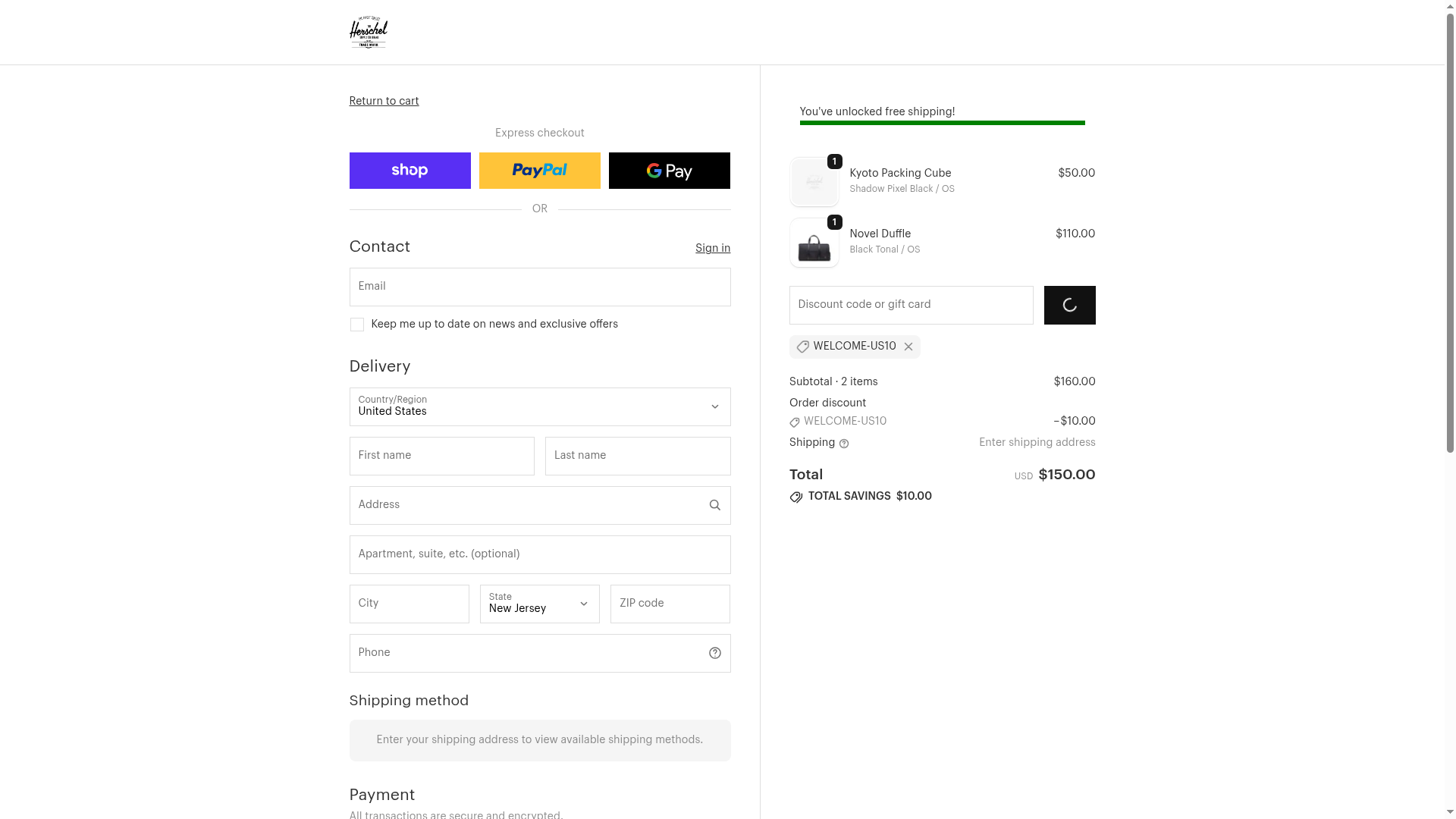Click the Return to cart link
Viewport: 1456px width, 819px height.
coord(384,101)
